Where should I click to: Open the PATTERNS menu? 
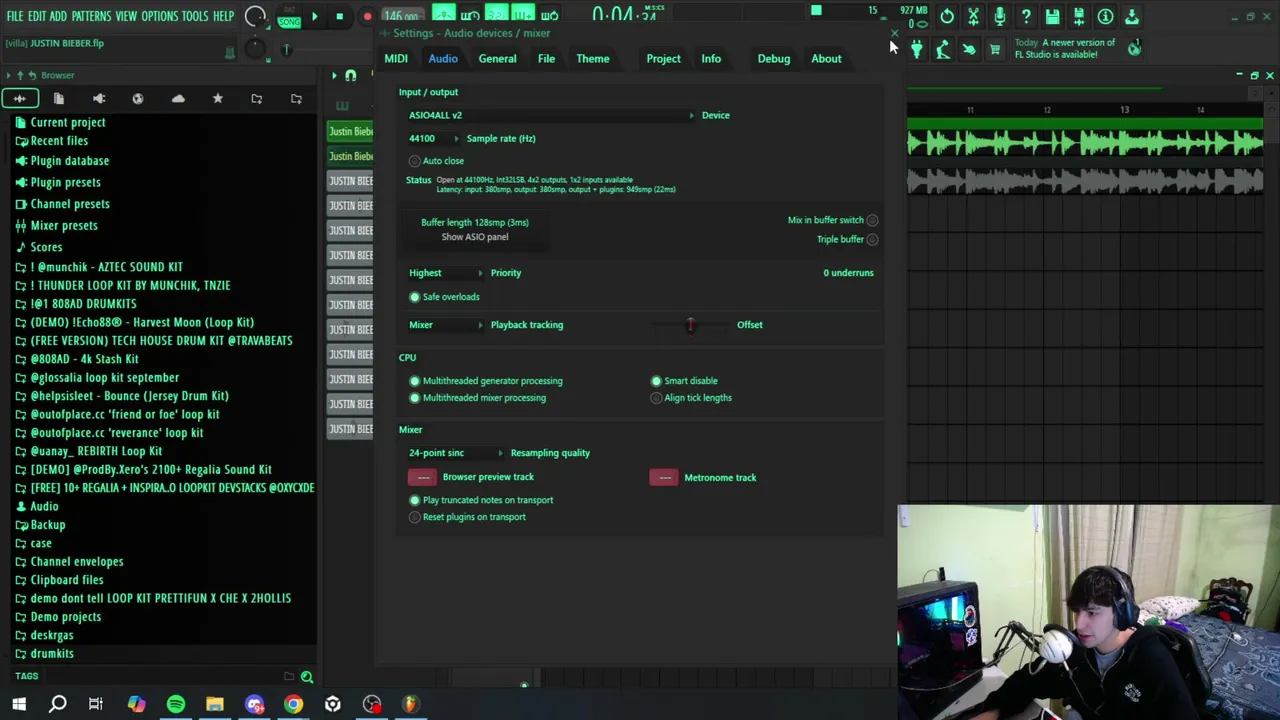(91, 17)
